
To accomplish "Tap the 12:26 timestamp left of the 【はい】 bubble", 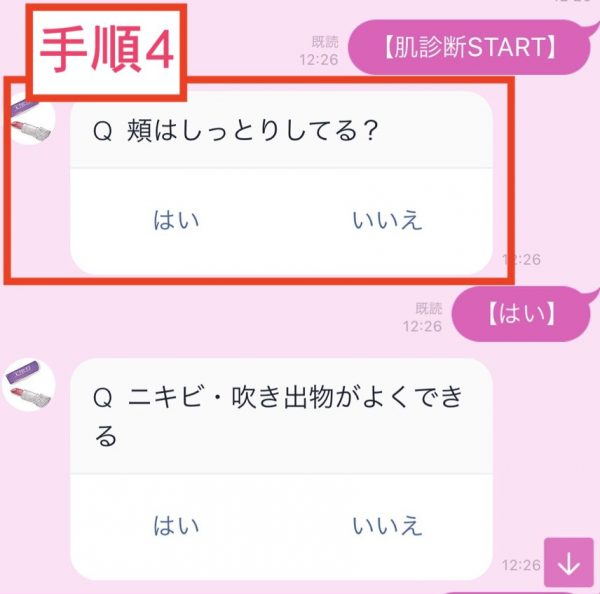I will click(x=422, y=326).
